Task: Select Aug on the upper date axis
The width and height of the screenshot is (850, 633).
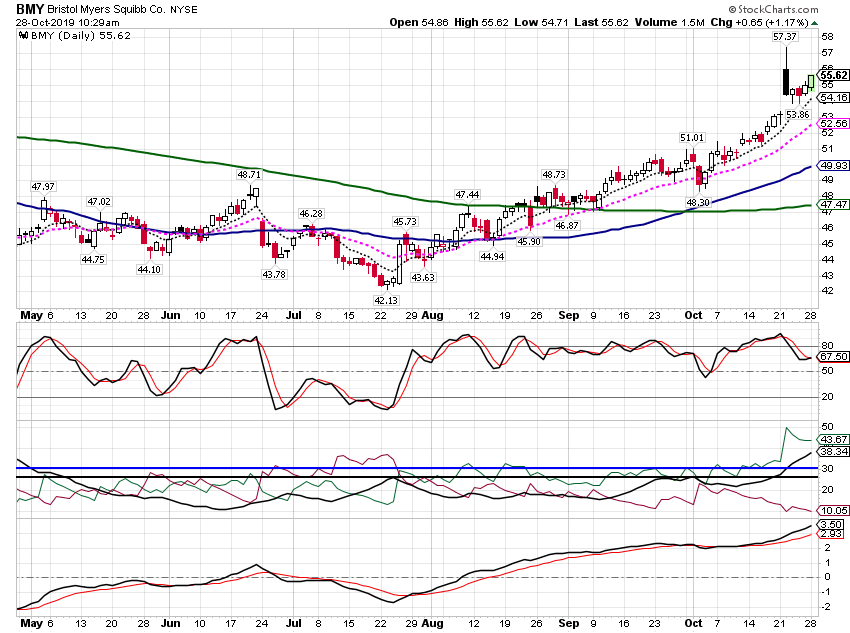Action: coord(432,315)
